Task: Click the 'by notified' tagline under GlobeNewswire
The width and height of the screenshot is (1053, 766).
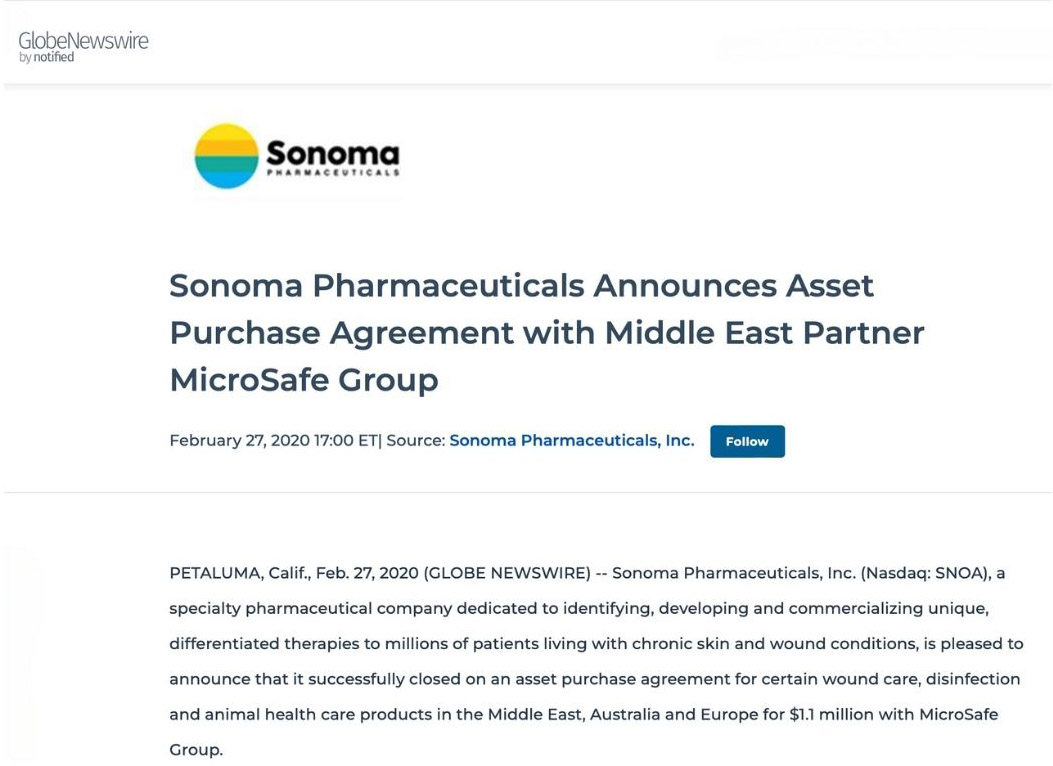Action: (x=46, y=58)
